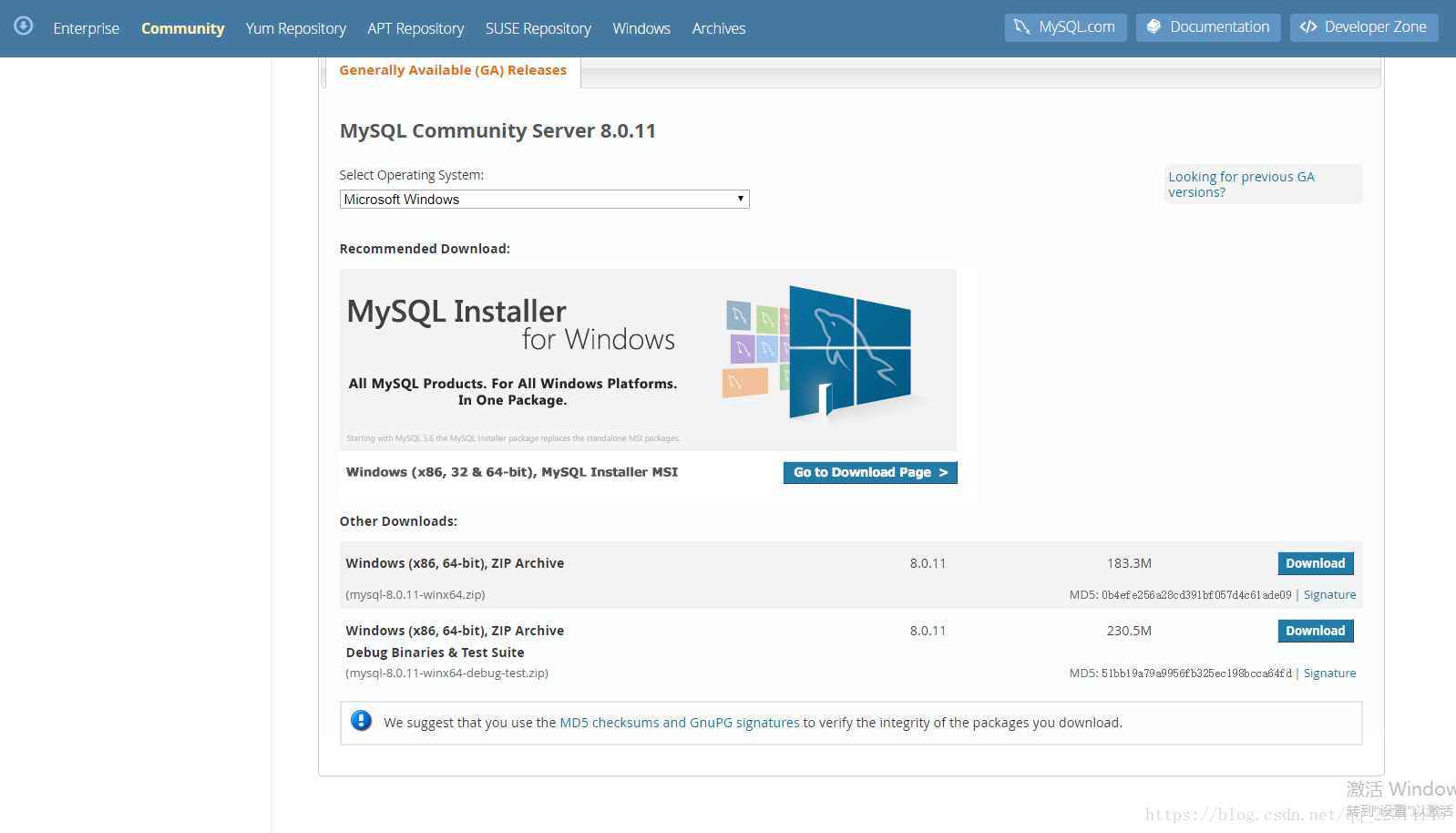1456x833 pixels.
Task: Click 'Debug Binaries & Test Suite' text
Action: click(435, 653)
